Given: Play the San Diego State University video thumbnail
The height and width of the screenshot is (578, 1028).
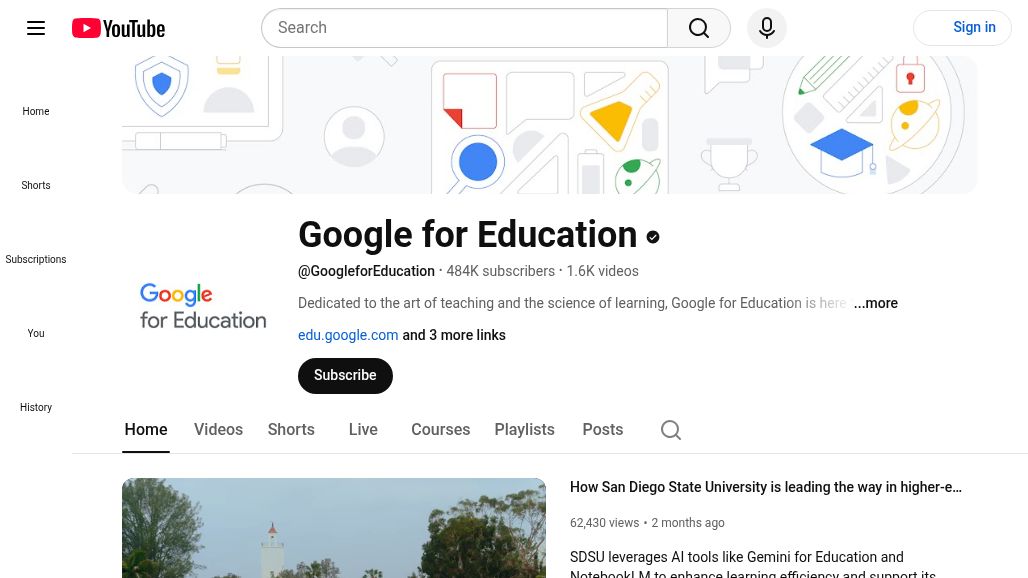Looking at the screenshot, I should 334,528.
